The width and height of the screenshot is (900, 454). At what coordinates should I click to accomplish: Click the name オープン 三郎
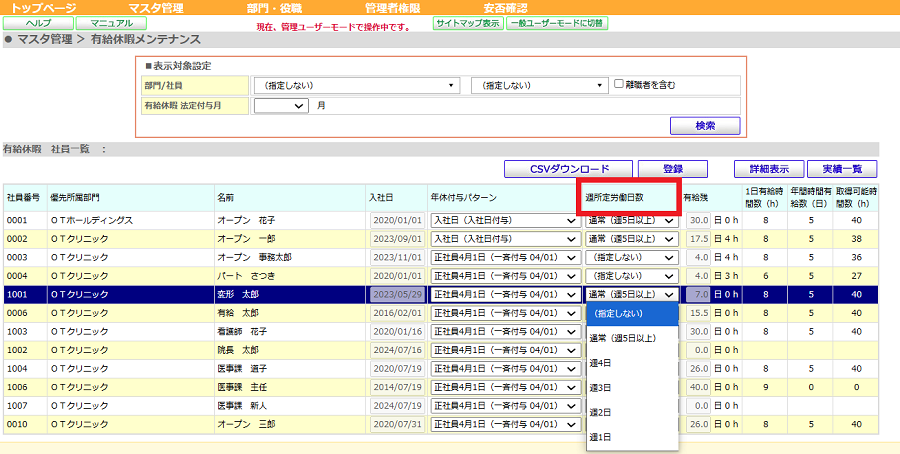[x=246, y=424]
